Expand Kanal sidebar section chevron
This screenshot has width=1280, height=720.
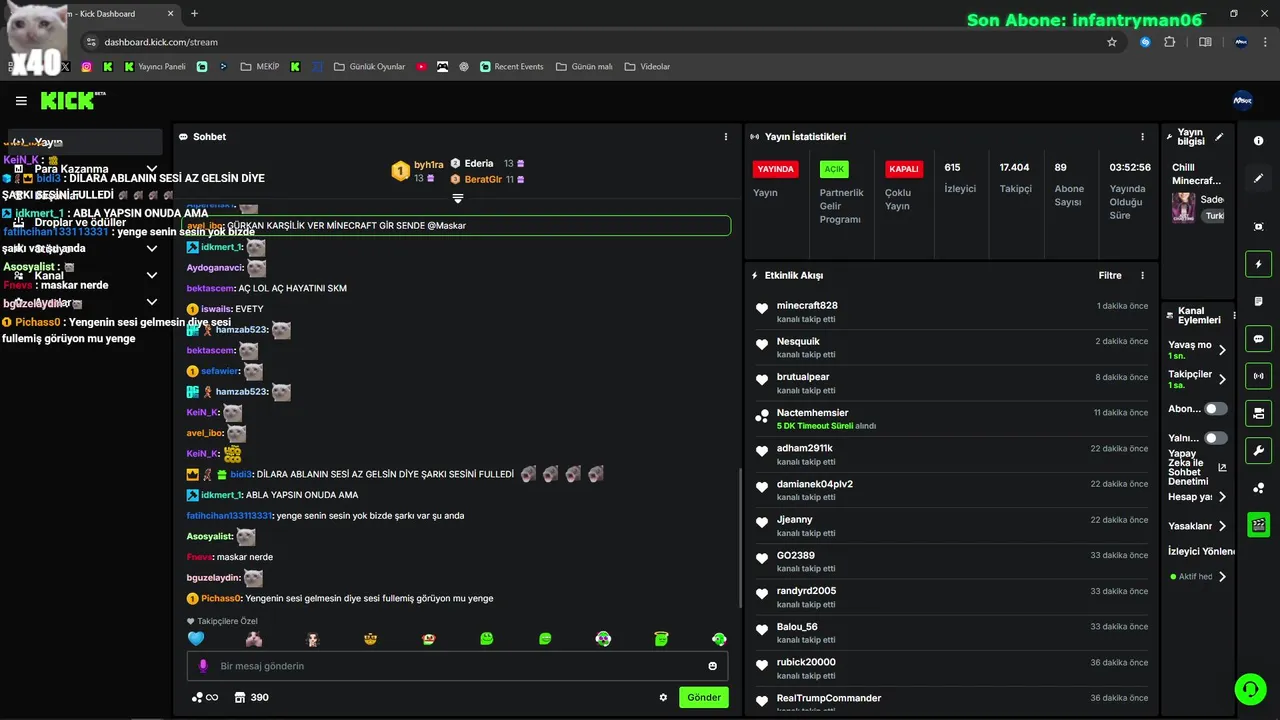tap(152, 275)
